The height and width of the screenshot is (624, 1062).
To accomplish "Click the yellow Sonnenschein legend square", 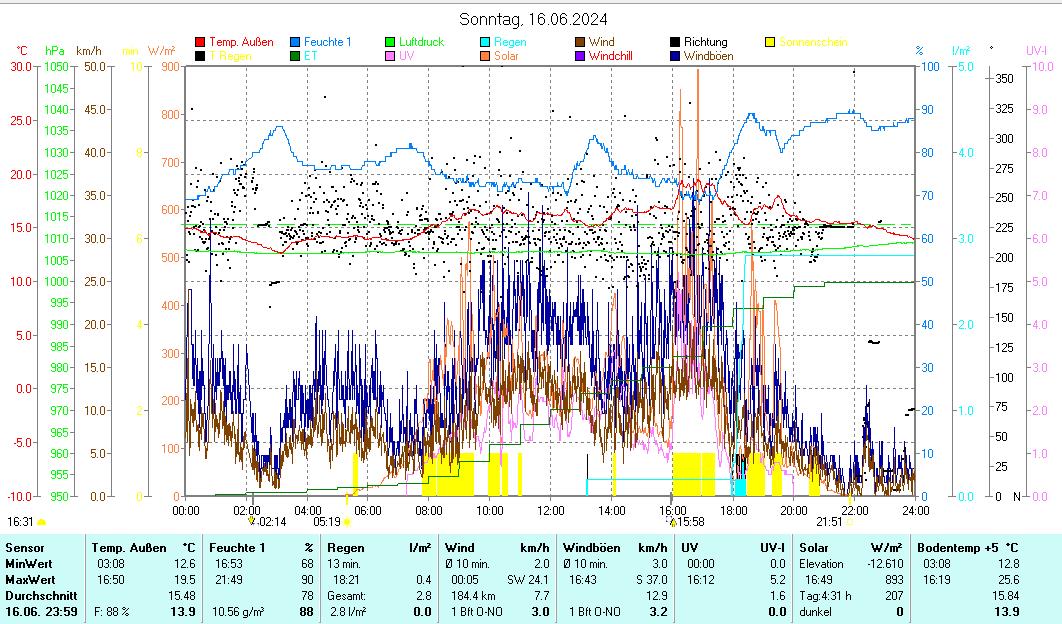I will click(770, 42).
